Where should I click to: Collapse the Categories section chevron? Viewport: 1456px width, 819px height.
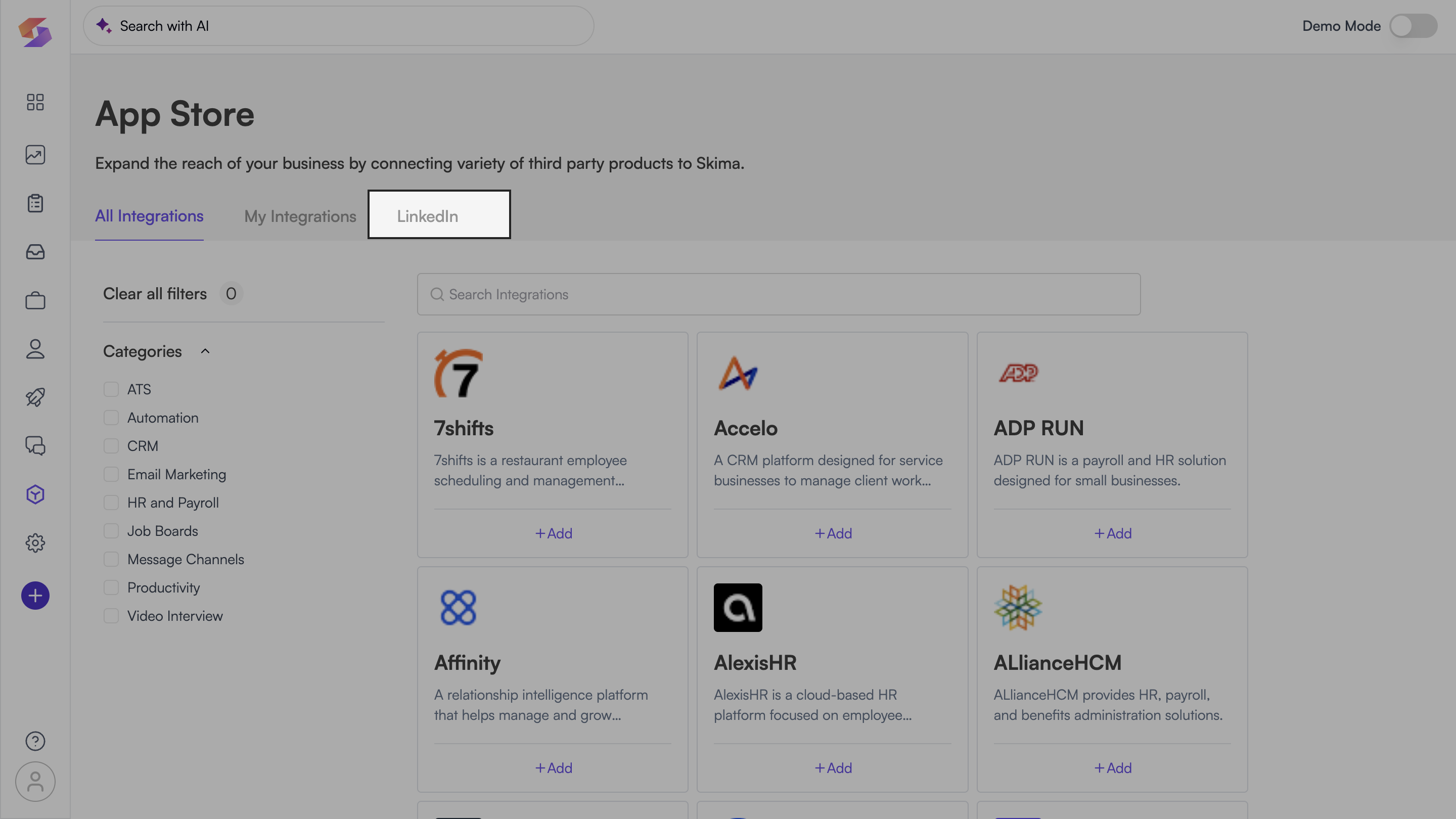pos(205,351)
